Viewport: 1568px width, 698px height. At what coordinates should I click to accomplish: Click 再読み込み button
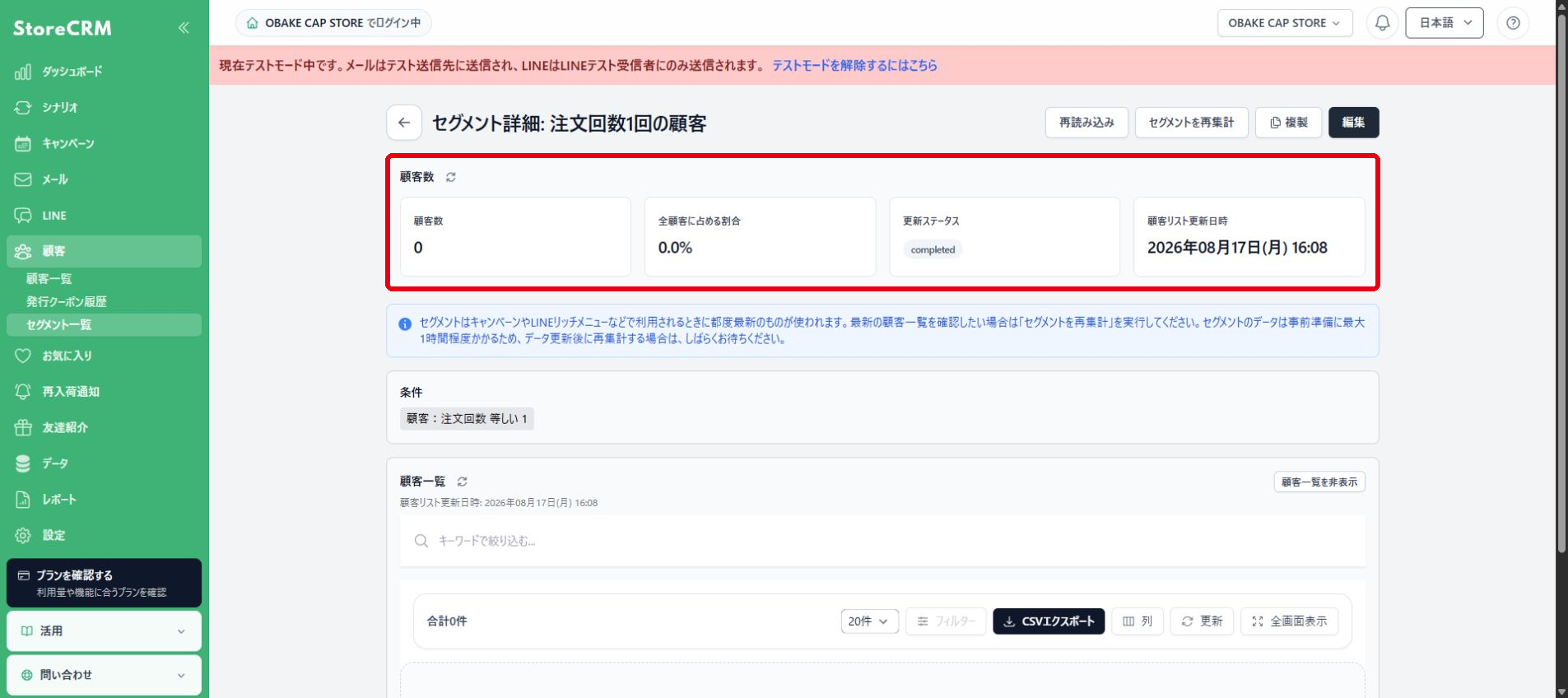click(1086, 123)
